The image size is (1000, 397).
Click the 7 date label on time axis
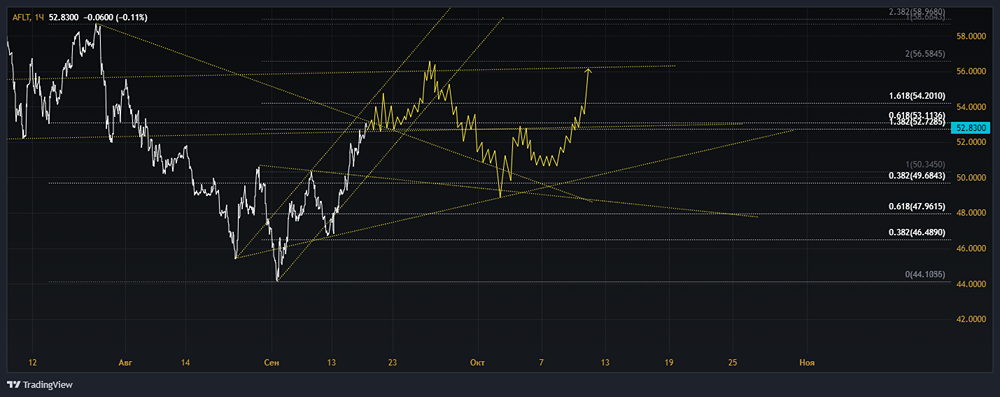[x=541, y=362]
